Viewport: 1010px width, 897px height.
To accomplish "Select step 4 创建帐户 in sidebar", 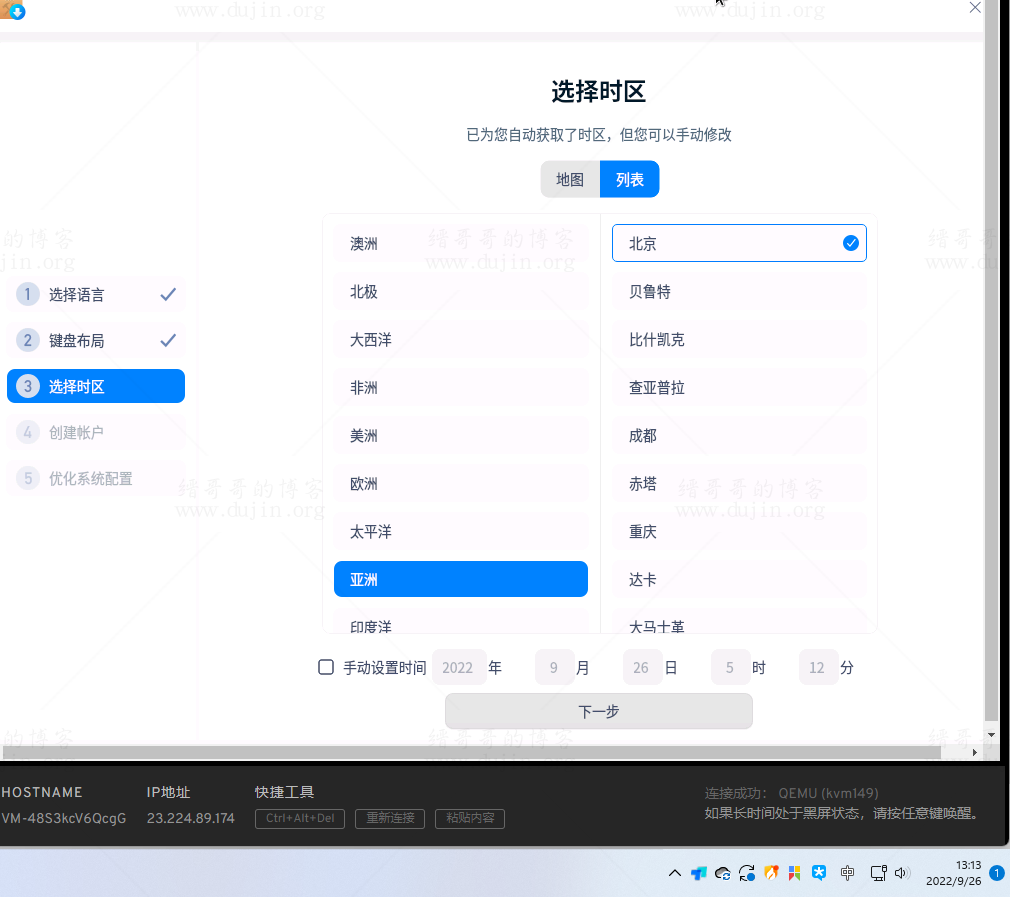I will coord(96,433).
